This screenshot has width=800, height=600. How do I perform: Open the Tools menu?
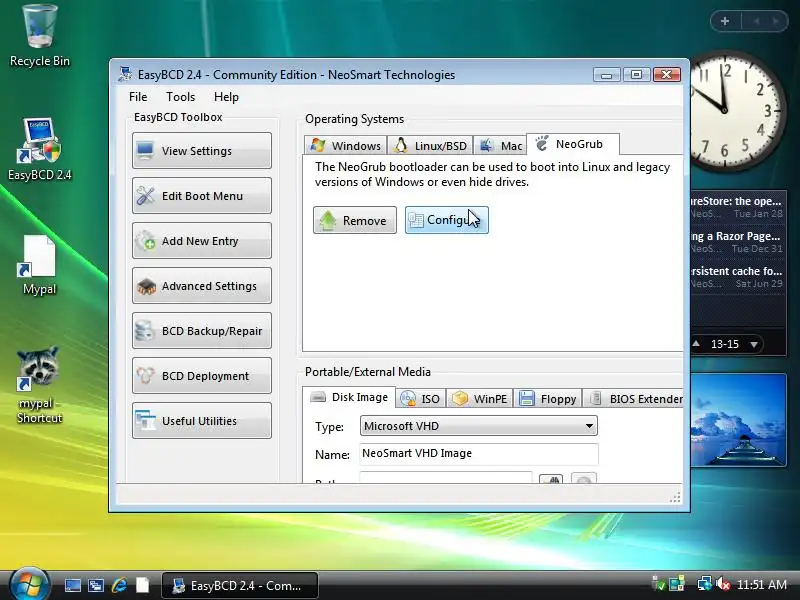click(x=180, y=97)
